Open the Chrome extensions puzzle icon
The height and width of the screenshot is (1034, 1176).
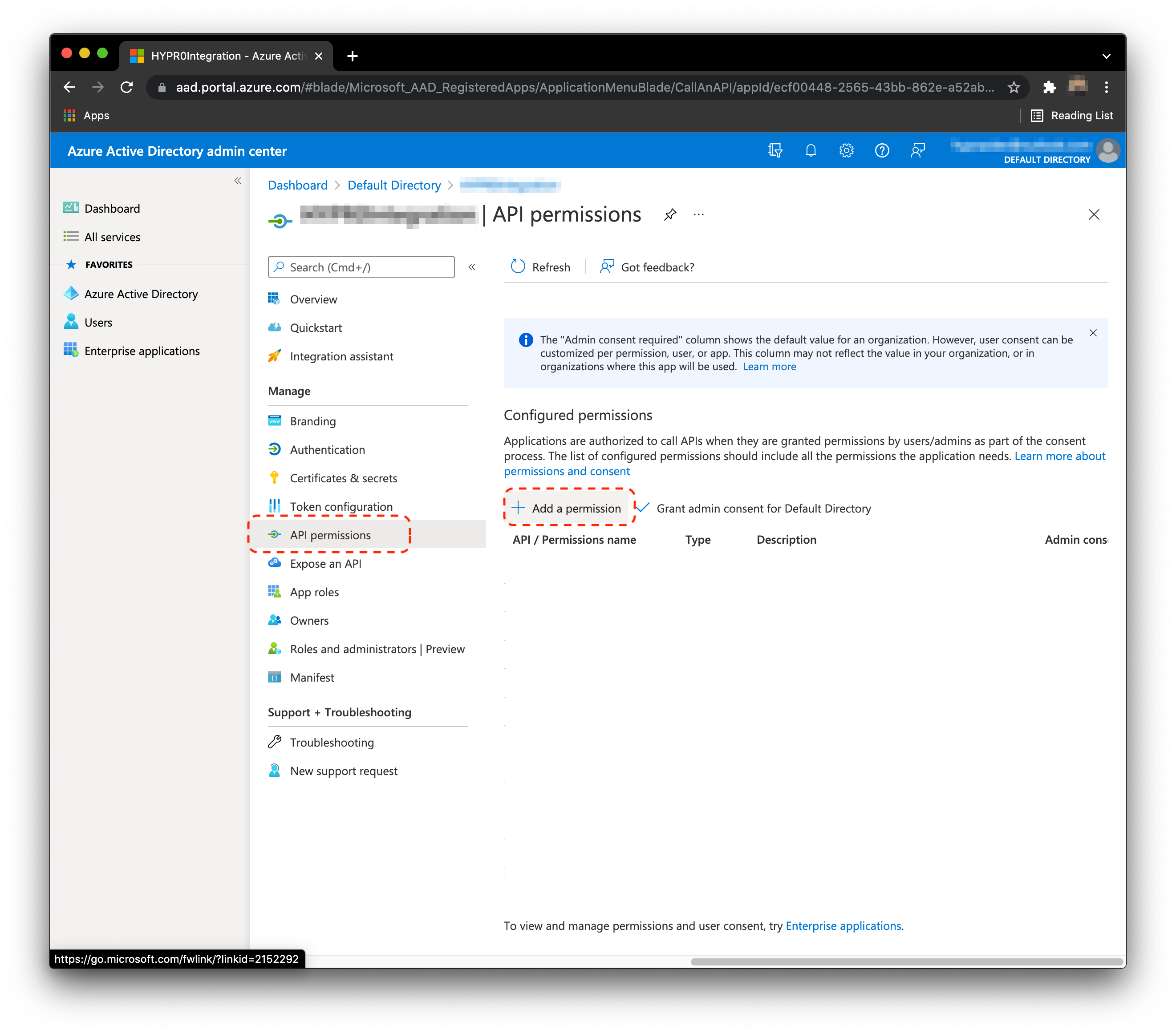tap(1049, 87)
